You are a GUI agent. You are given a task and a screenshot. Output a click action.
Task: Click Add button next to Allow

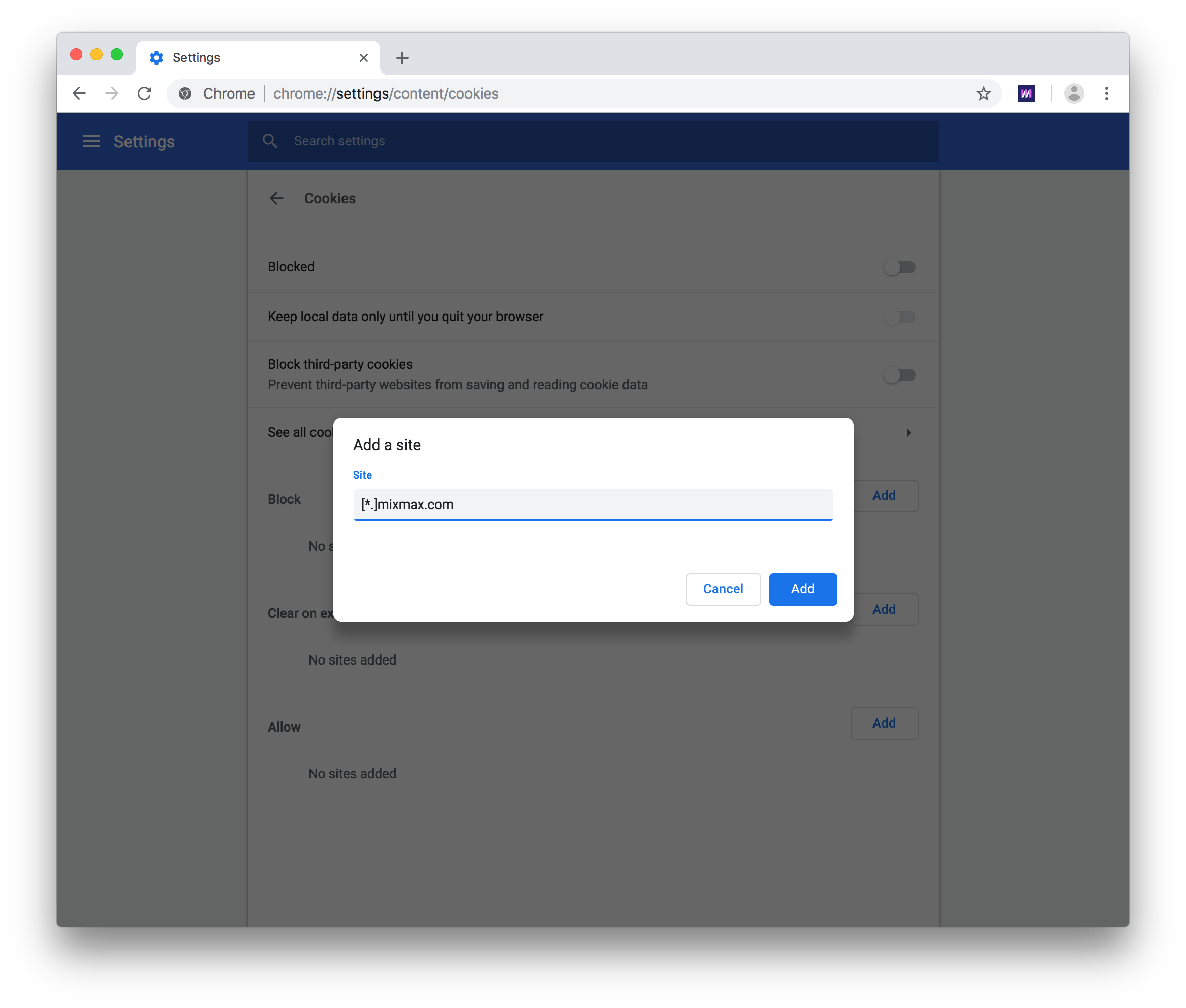tap(884, 723)
